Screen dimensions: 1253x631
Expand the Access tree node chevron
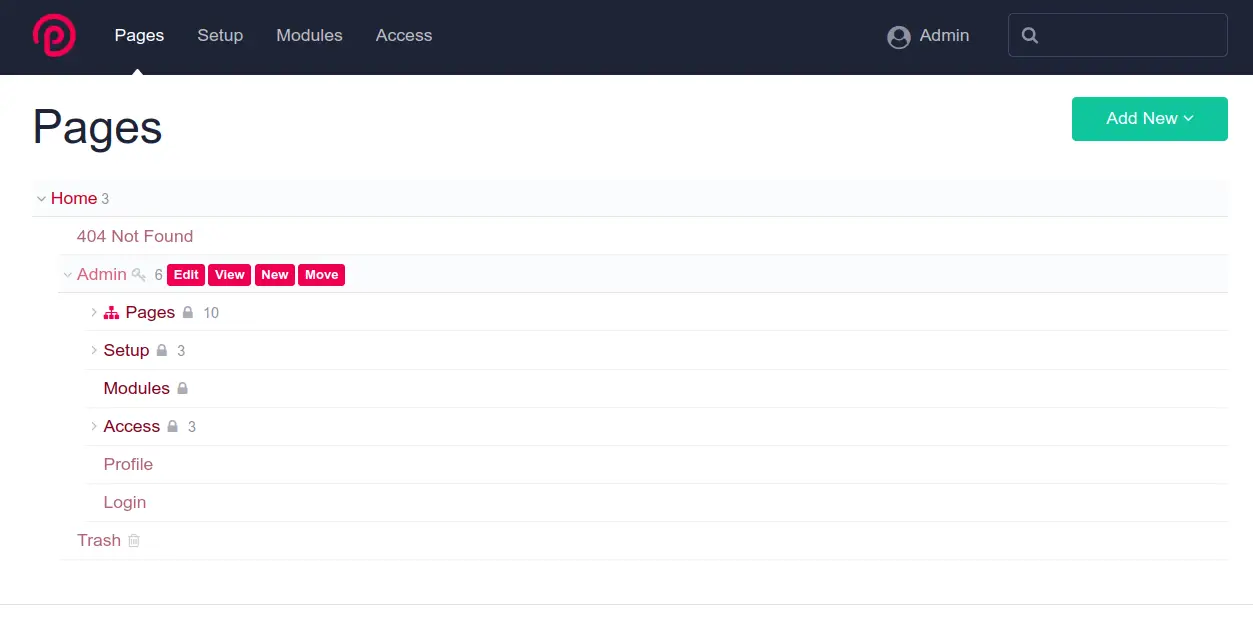94,426
